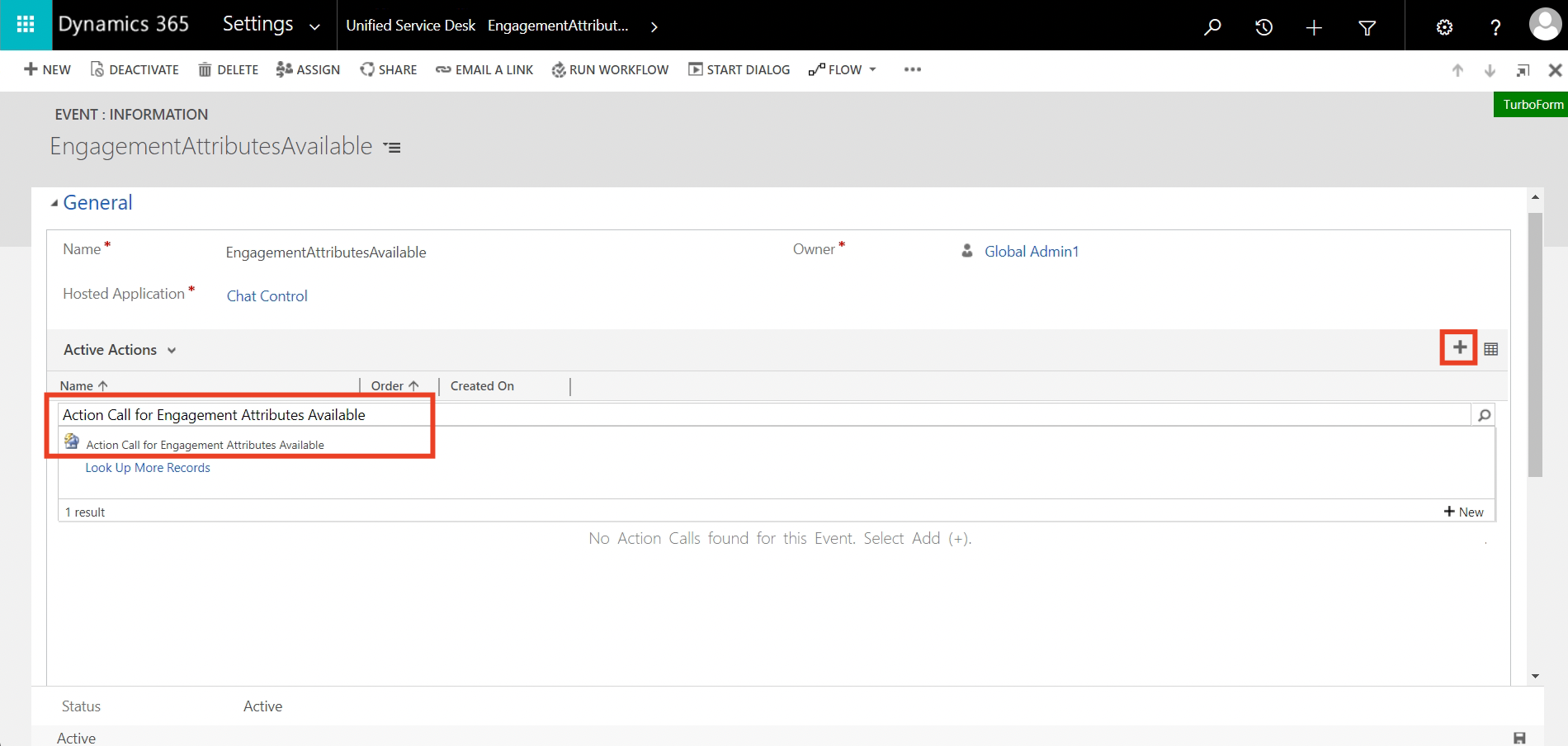
Task: Click RUN WORKFLOW command
Action: [x=611, y=69]
